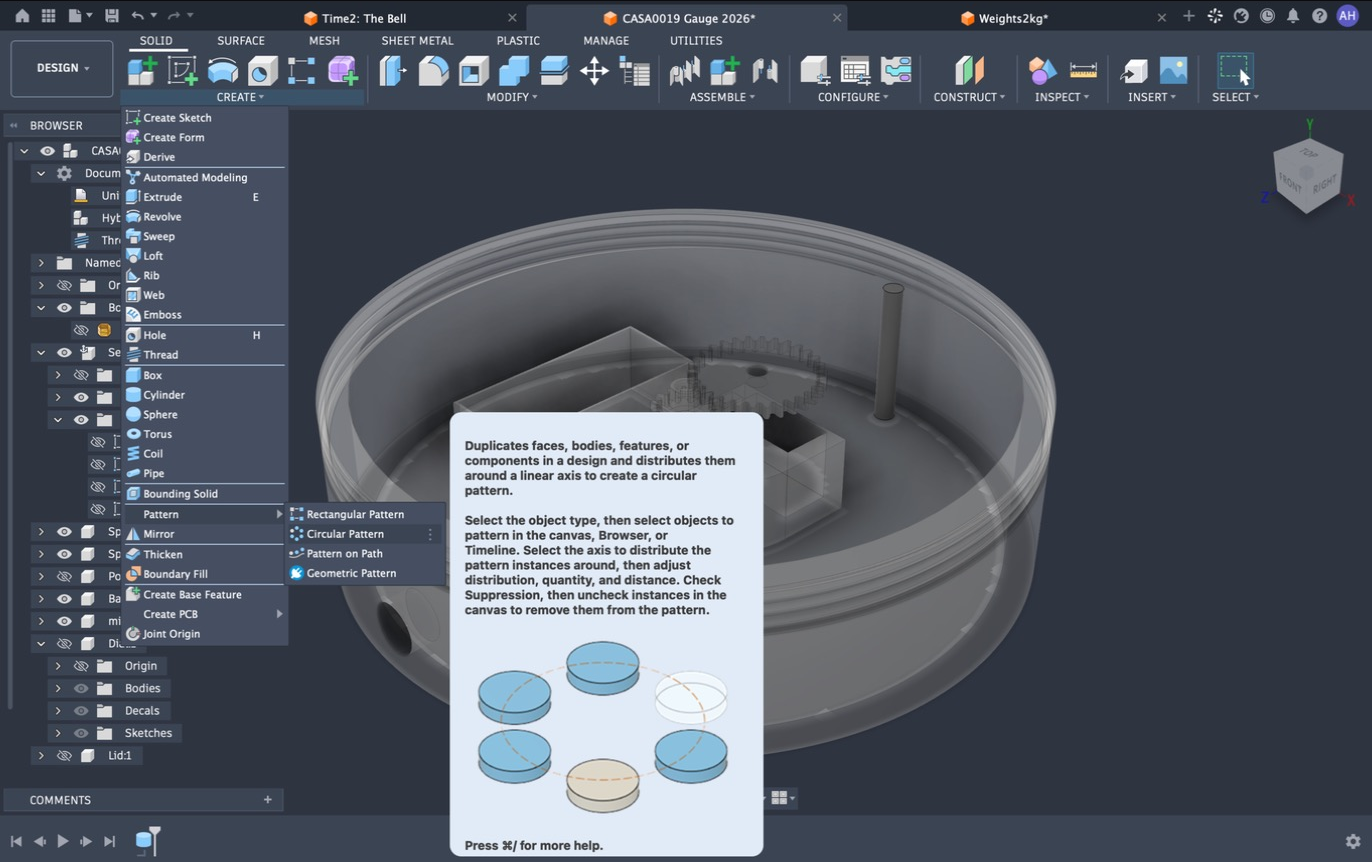Click the Insert Decal image icon

coord(1173,70)
